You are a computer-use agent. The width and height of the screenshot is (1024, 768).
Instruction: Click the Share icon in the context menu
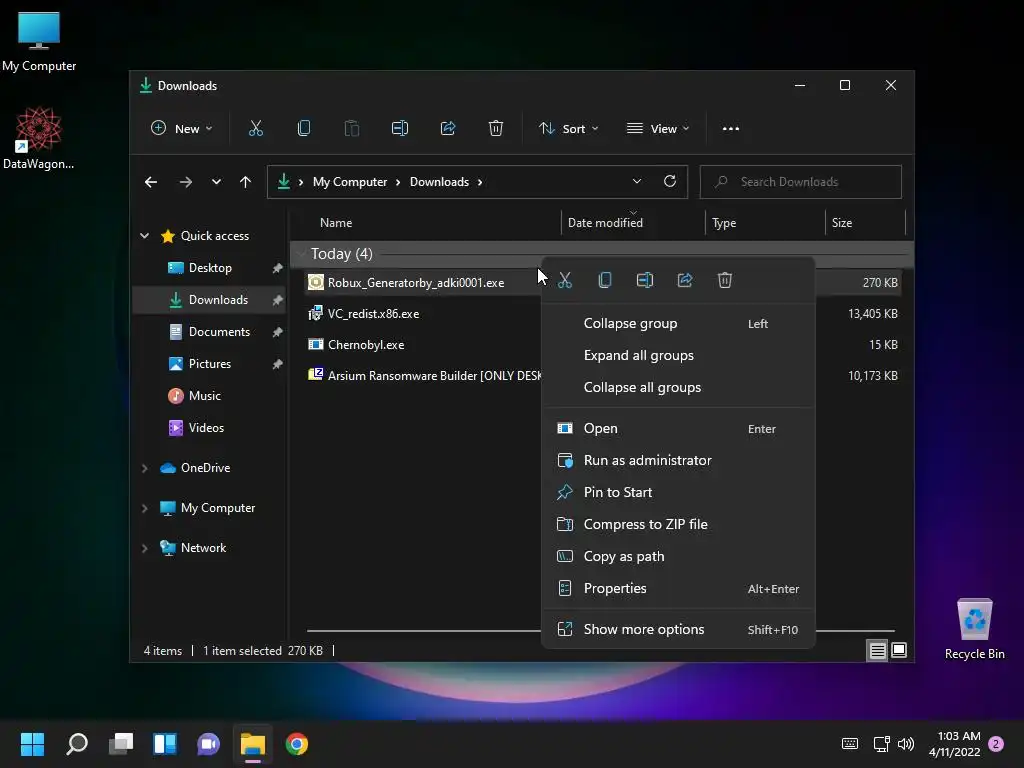pyautogui.click(x=684, y=280)
